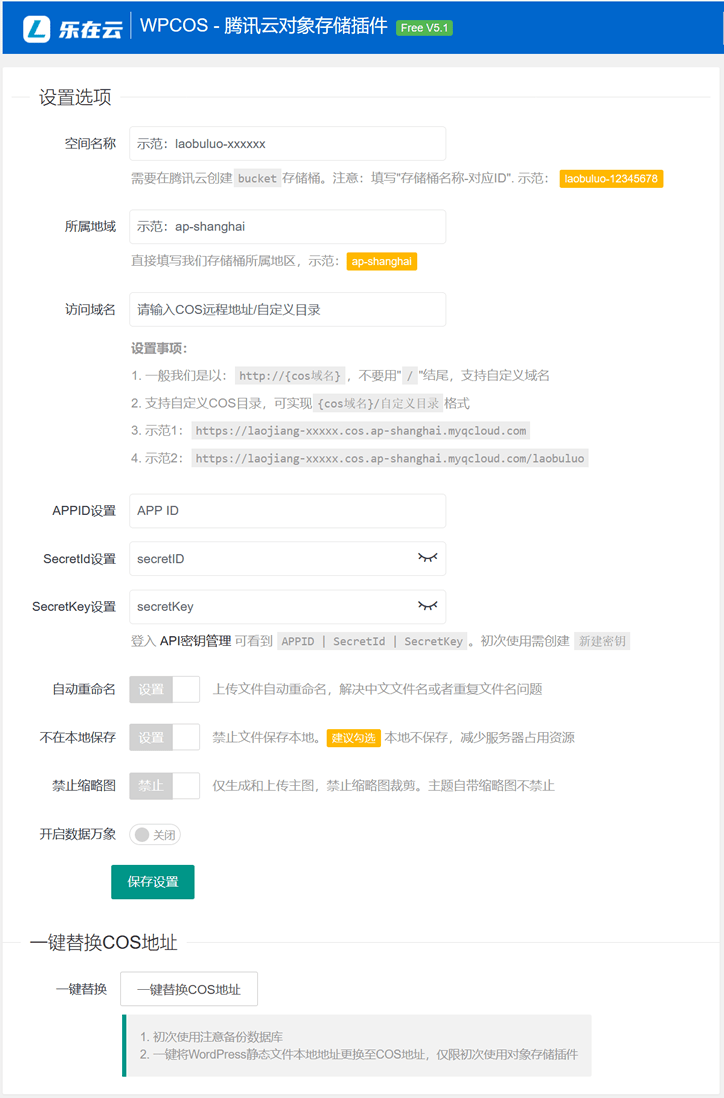Focus the 访问域名 input field
The width and height of the screenshot is (724, 1098).
tap(287, 309)
